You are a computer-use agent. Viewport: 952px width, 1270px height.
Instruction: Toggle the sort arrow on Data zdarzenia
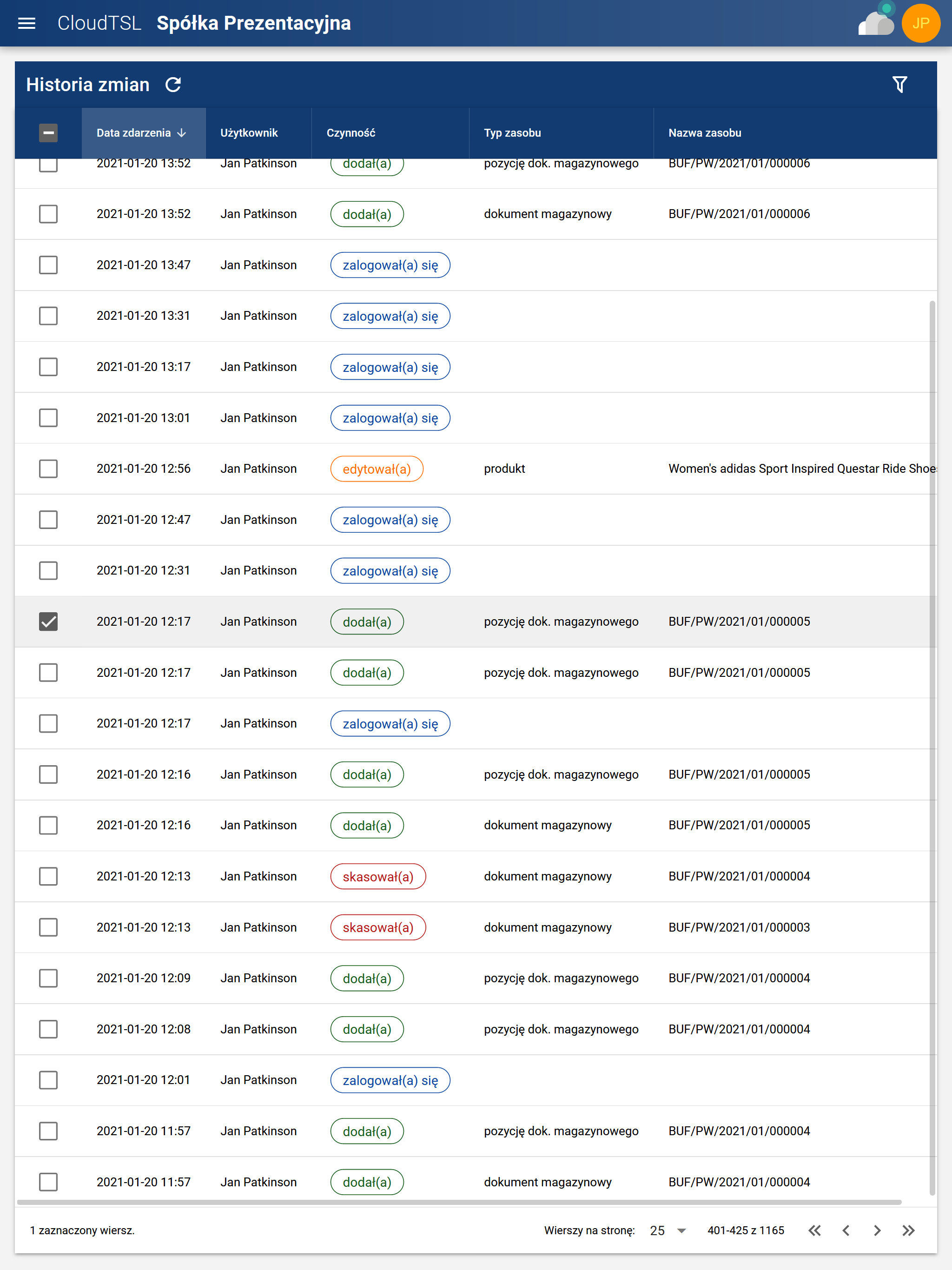point(182,132)
